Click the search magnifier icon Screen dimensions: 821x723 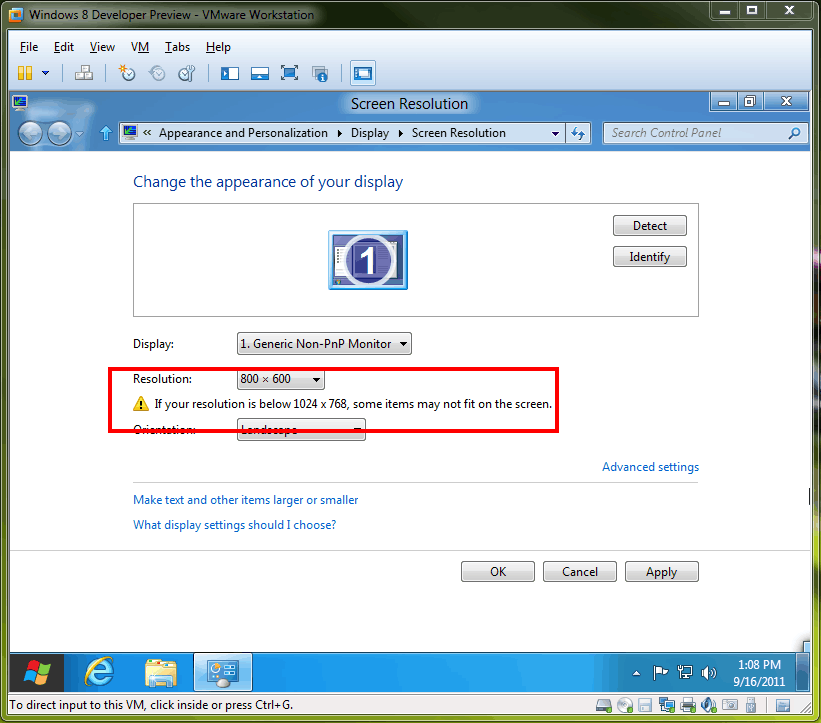click(794, 133)
